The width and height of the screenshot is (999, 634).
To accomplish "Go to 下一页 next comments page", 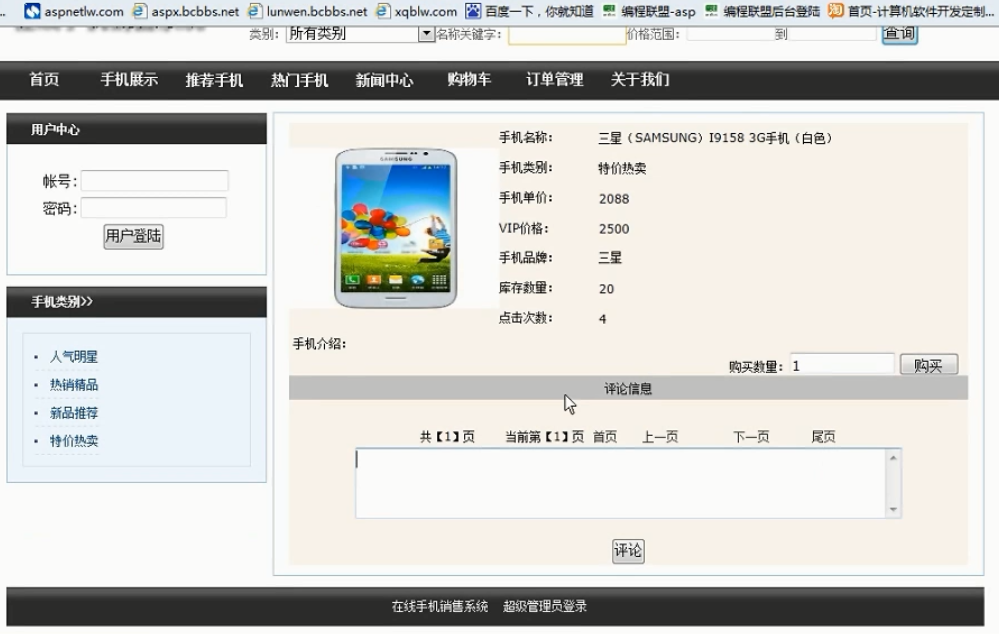I will (751, 437).
